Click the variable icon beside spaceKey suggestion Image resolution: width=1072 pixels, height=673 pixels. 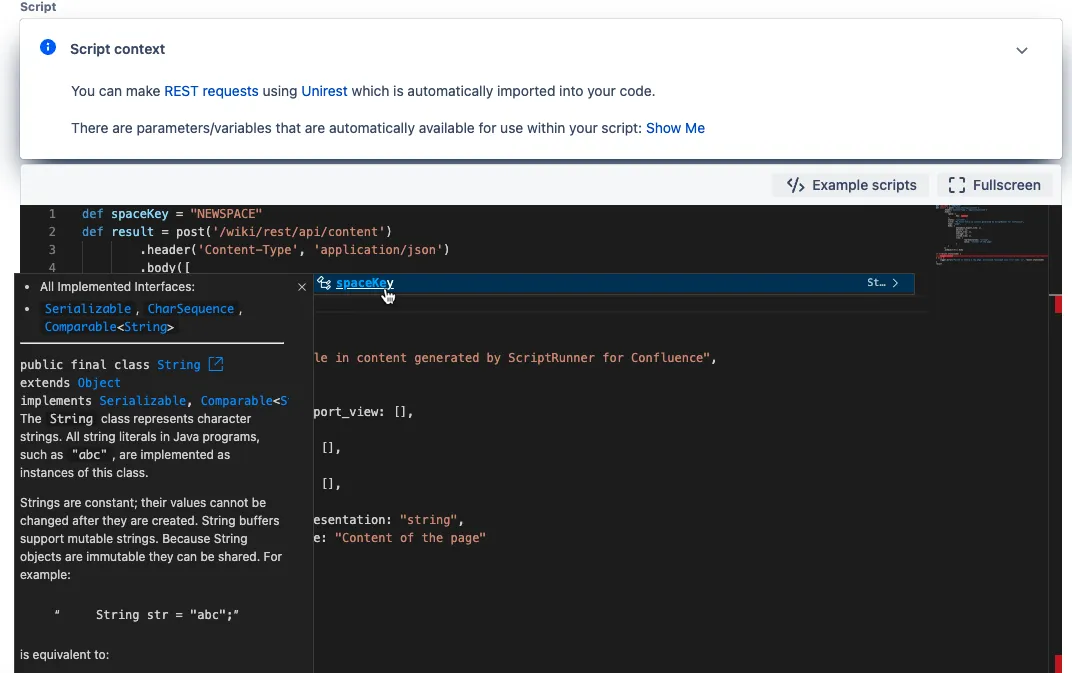coord(324,283)
